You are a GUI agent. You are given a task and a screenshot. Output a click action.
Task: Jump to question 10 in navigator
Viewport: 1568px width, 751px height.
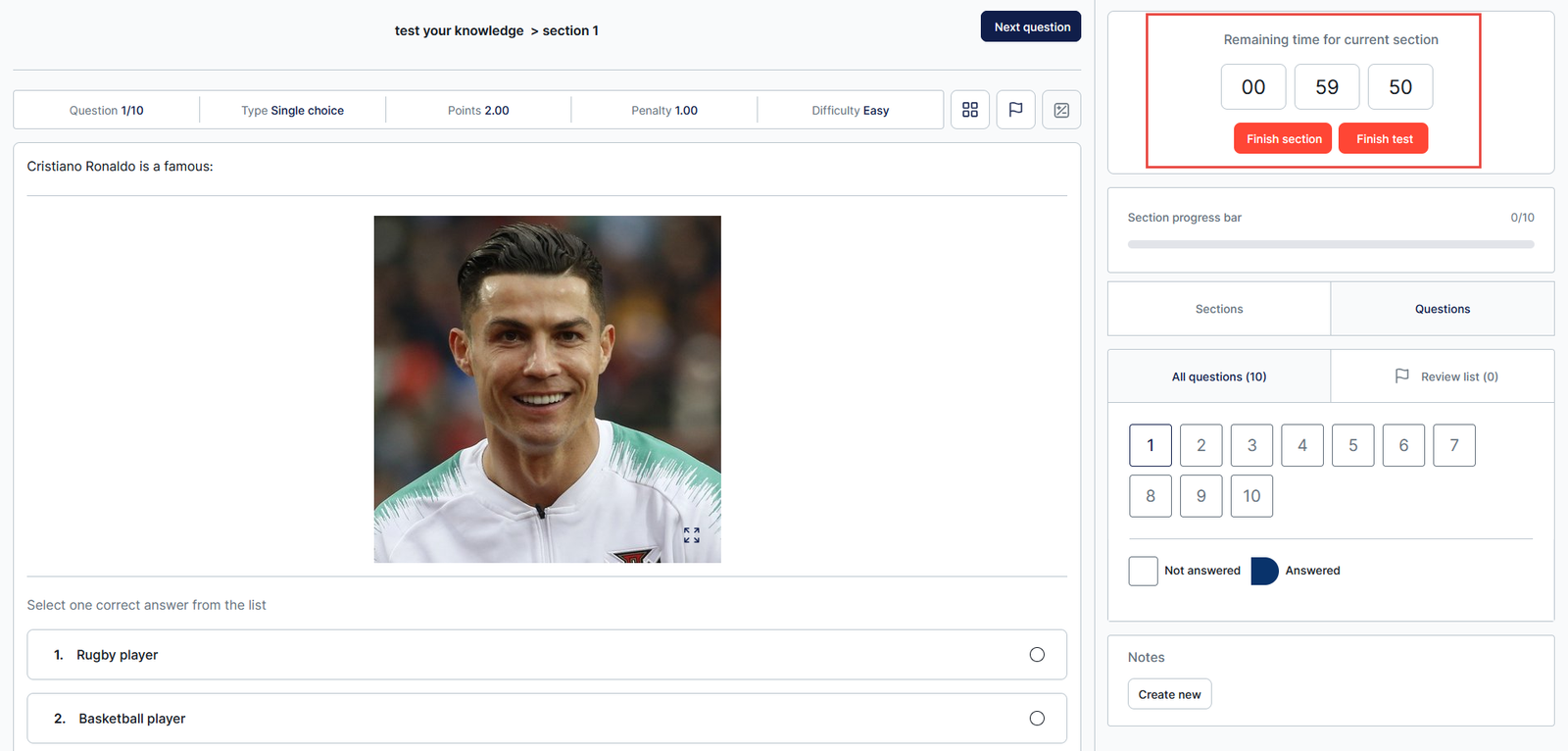[1251, 496]
